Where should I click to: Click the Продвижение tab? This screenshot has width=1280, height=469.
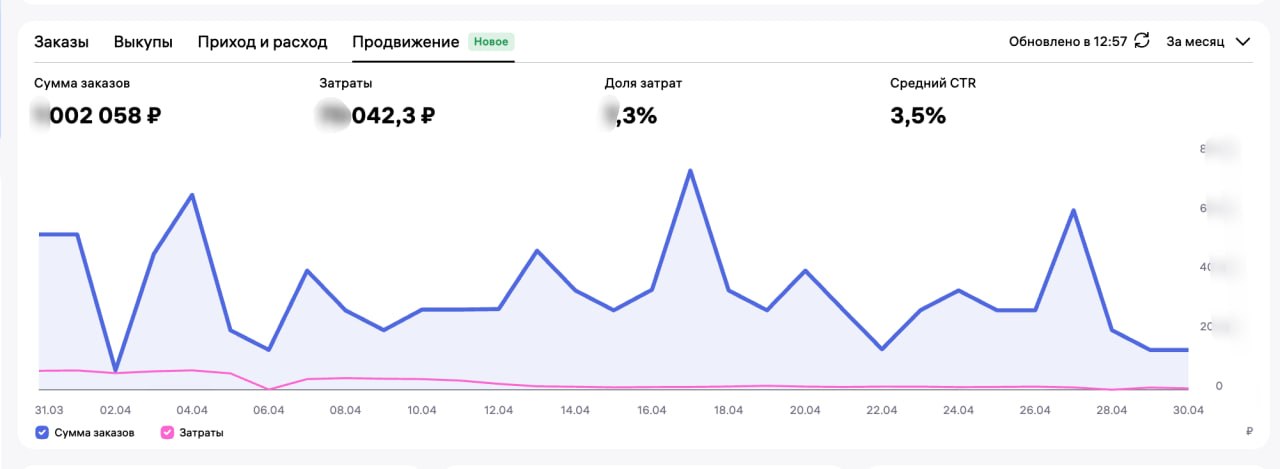coord(405,42)
